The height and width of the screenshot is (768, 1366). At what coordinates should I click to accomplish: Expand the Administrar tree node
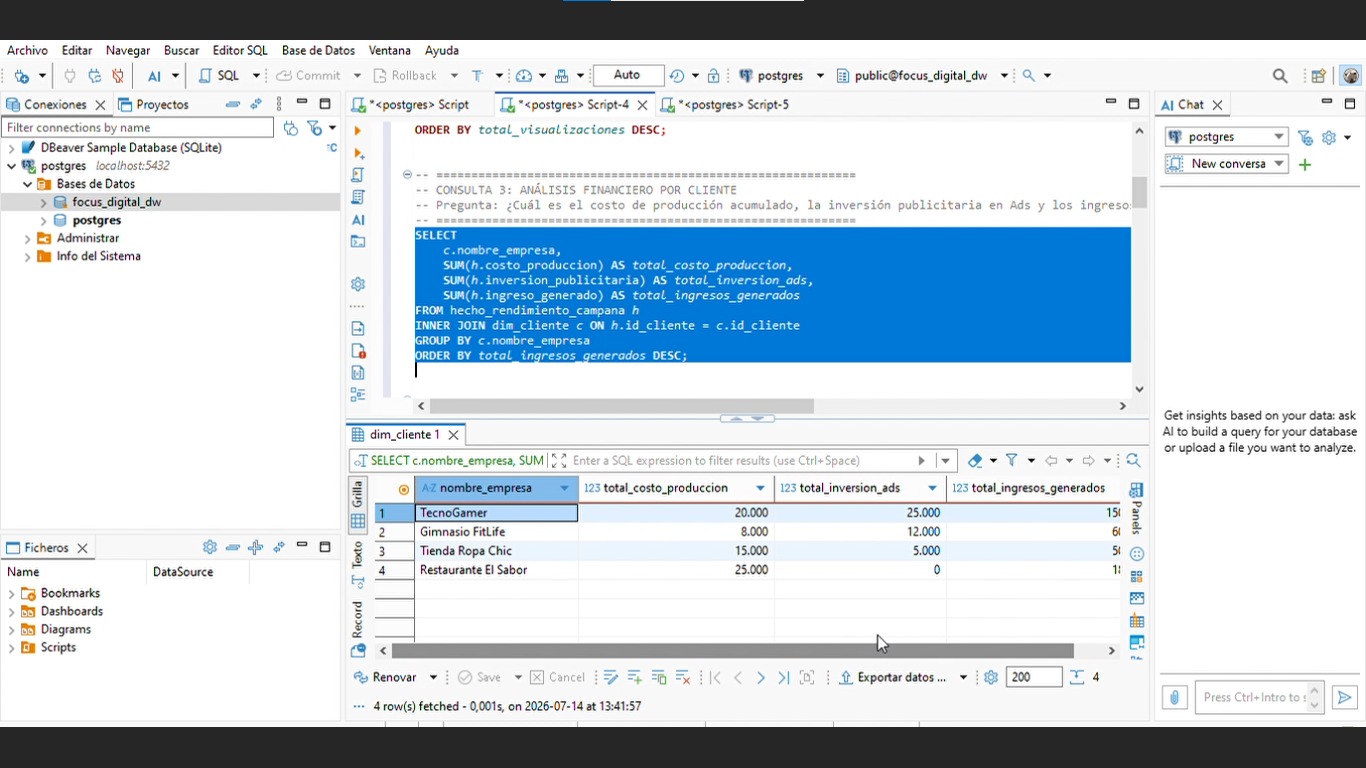click(28, 238)
